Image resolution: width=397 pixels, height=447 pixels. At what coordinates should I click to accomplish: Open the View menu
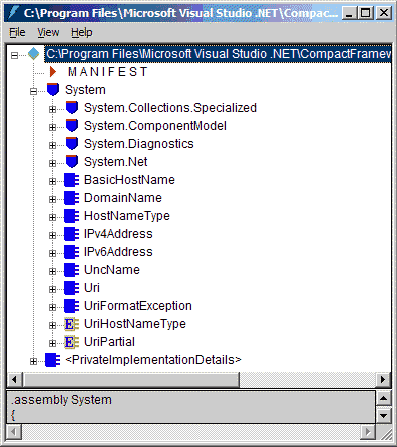pyautogui.click(x=48, y=32)
